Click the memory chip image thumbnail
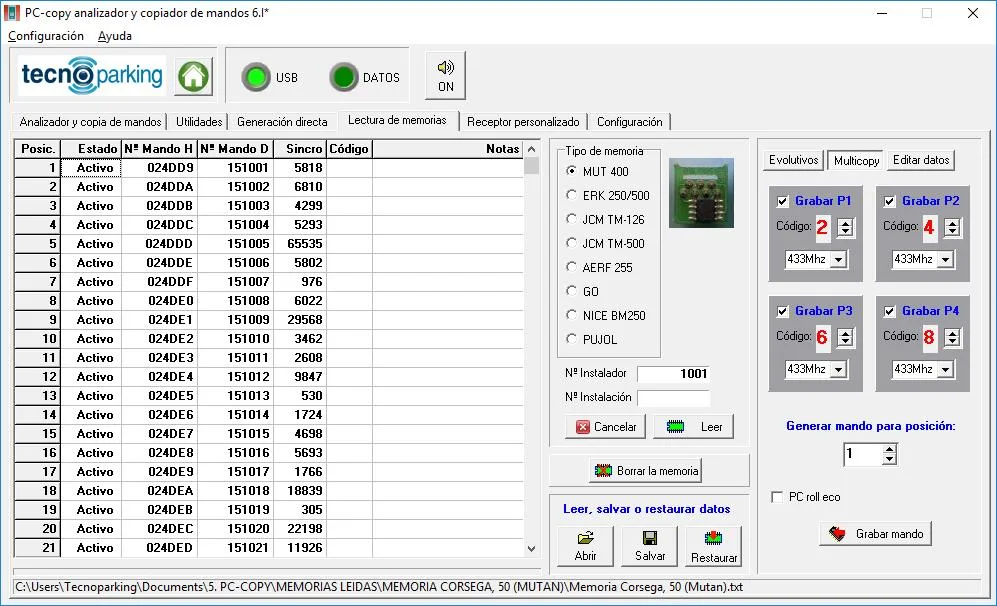This screenshot has height=606, width=997. coord(701,193)
